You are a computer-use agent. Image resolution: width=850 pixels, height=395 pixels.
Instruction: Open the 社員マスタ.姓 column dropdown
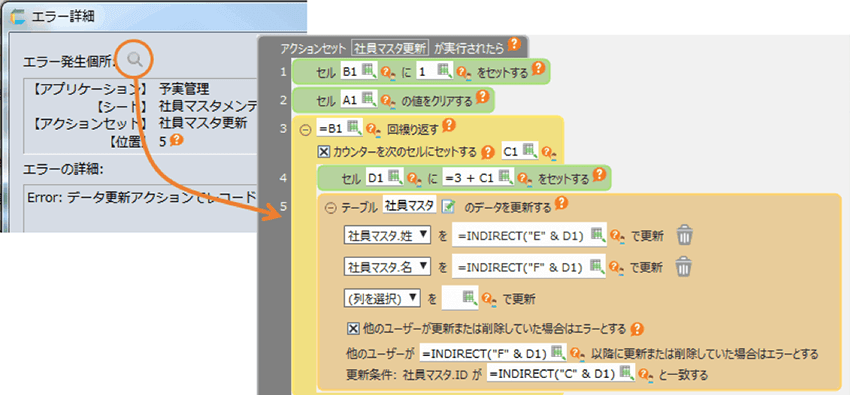(387, 236)
